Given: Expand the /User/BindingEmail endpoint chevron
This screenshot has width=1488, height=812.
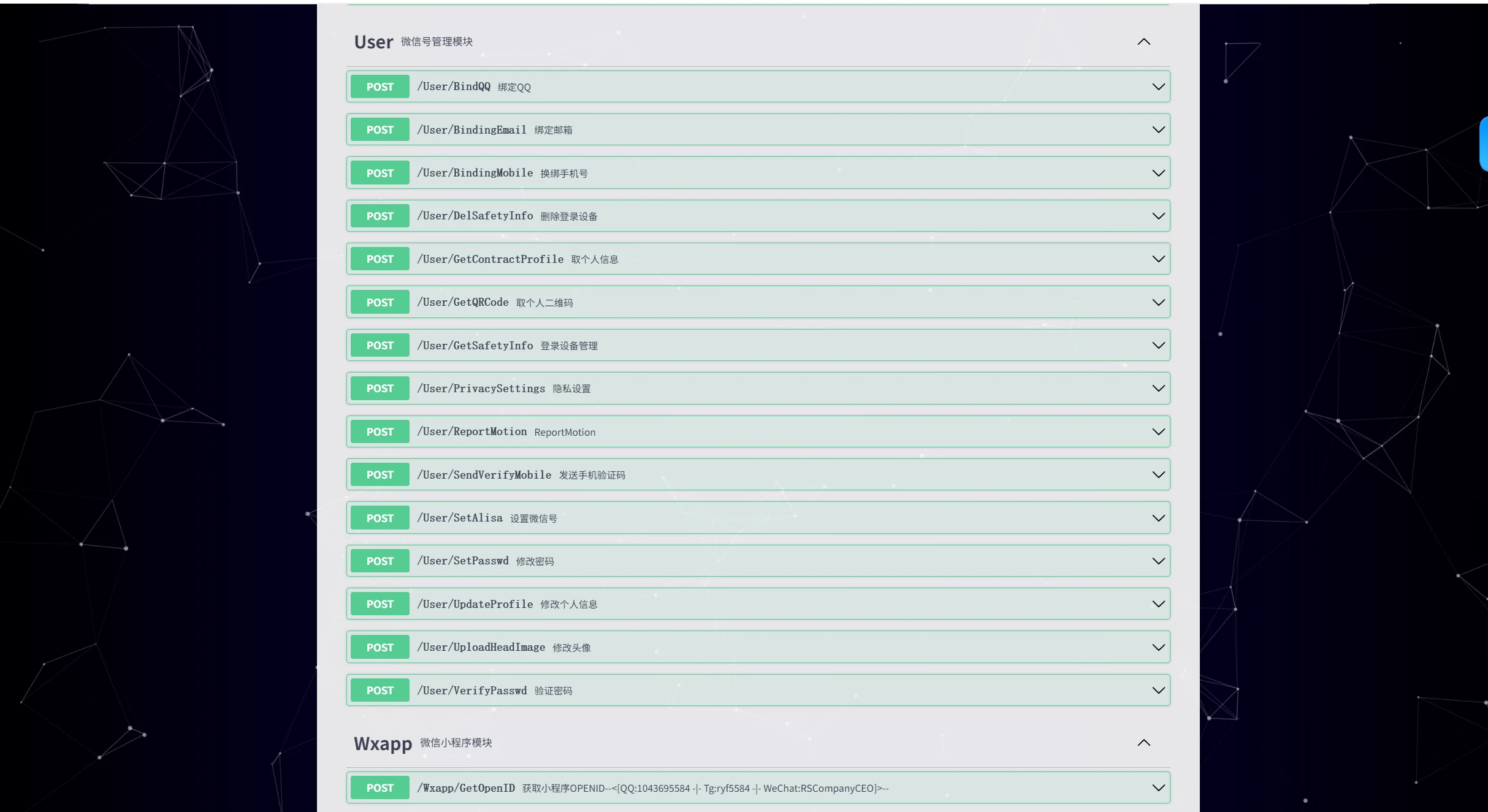Looking at the screenshot, I should [1158, 130].
